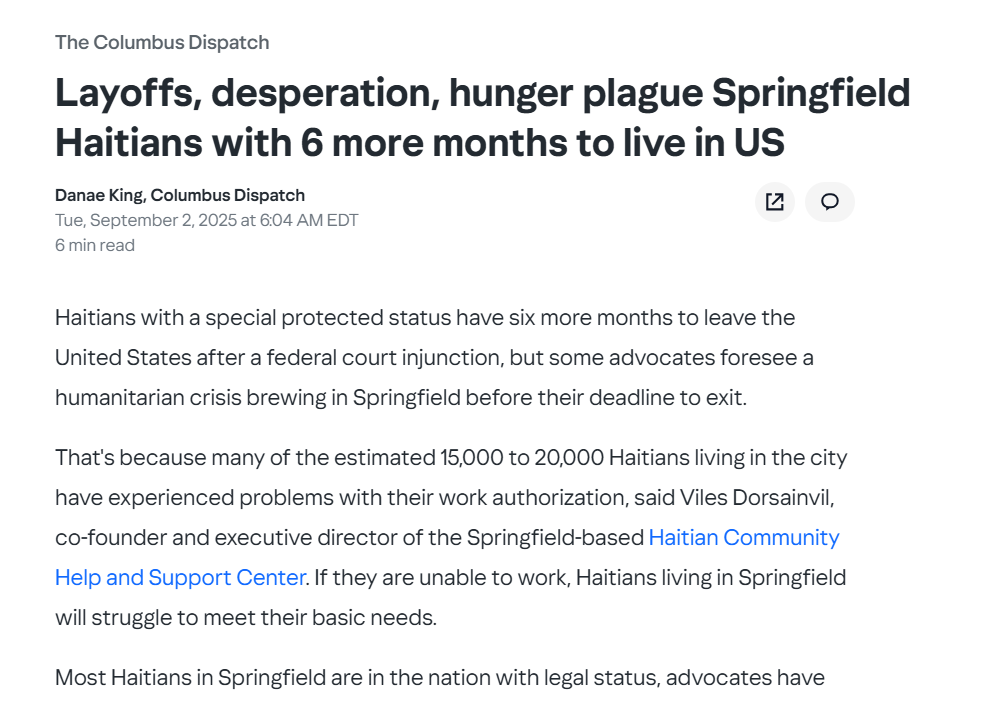Click 'Springfield' in the article headline
The image size is (1002, 707).
tap(811, 93)
